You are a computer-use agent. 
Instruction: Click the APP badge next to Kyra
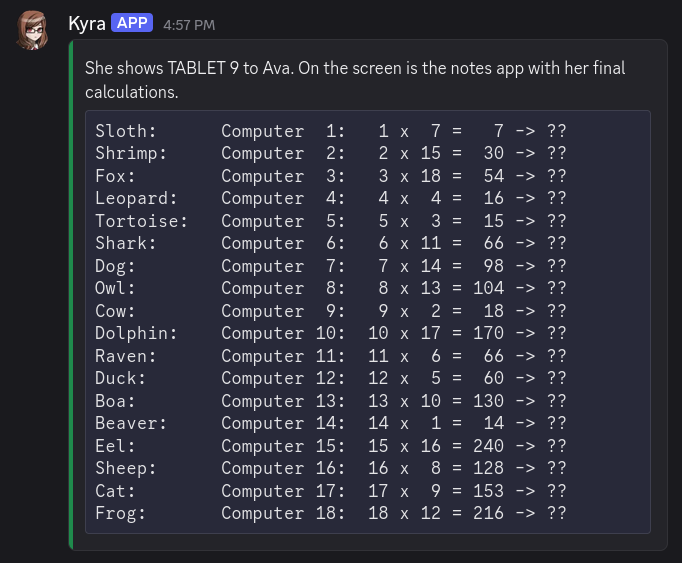click(x=132, y=23)
